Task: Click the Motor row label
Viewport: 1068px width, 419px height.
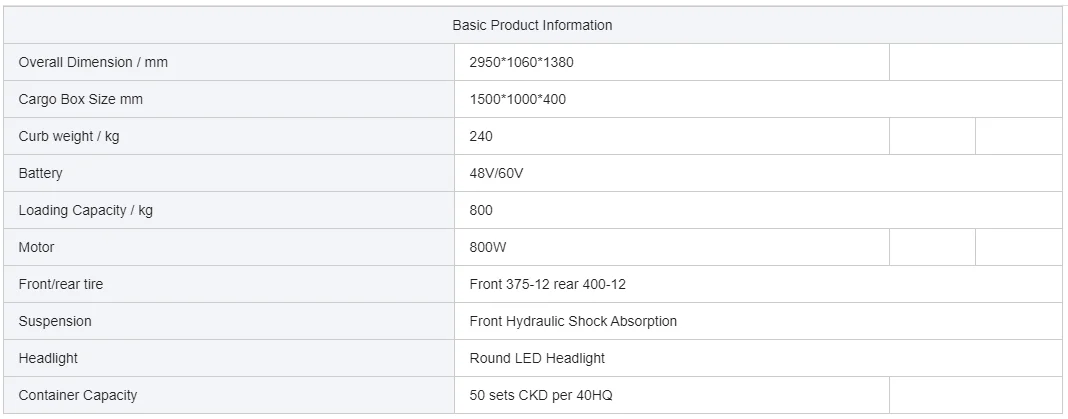Action: [x=36, y=247]
